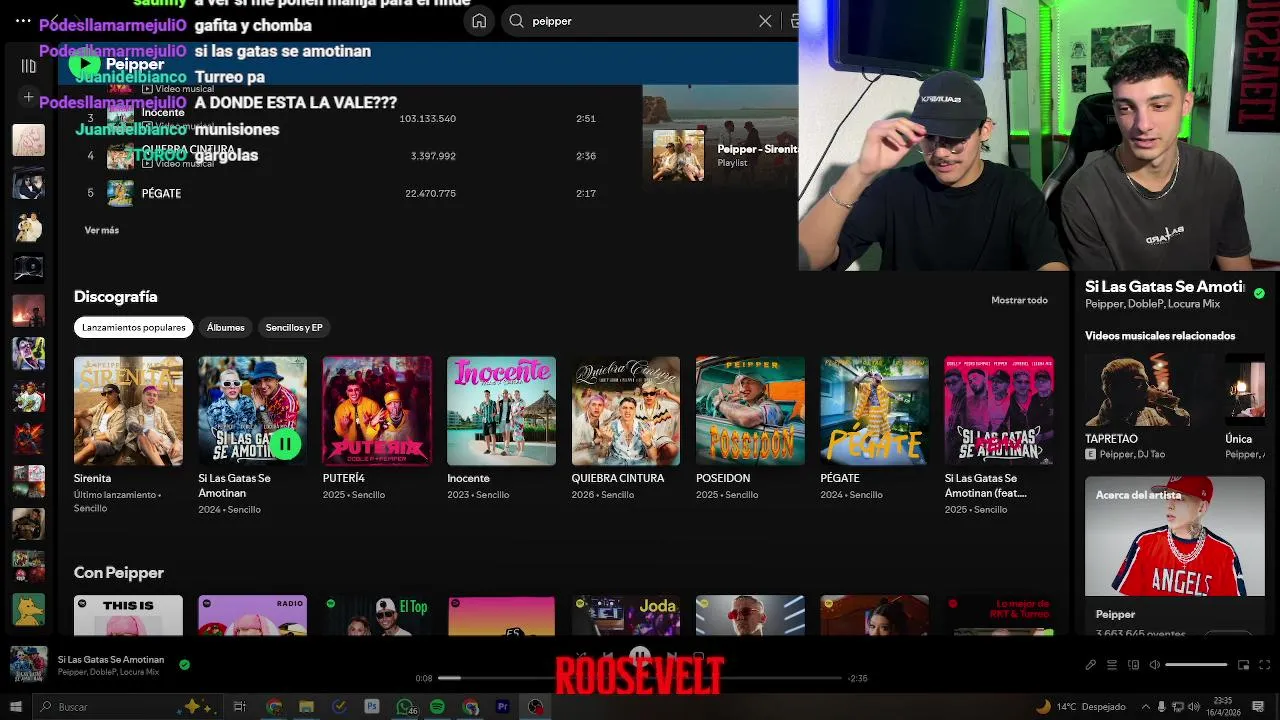Play Peipper with green play button
This screenshot has height=720, width=1280.
(x=84, y=64)
